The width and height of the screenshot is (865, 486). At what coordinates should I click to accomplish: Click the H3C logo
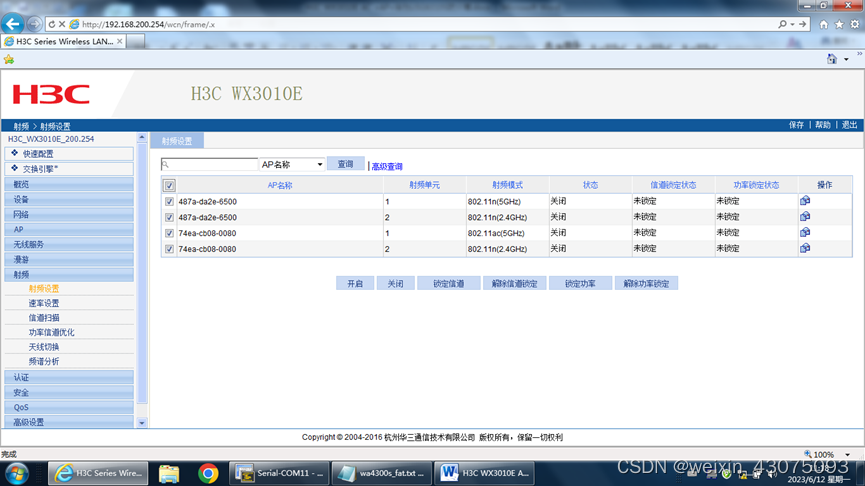pos(51,94)
